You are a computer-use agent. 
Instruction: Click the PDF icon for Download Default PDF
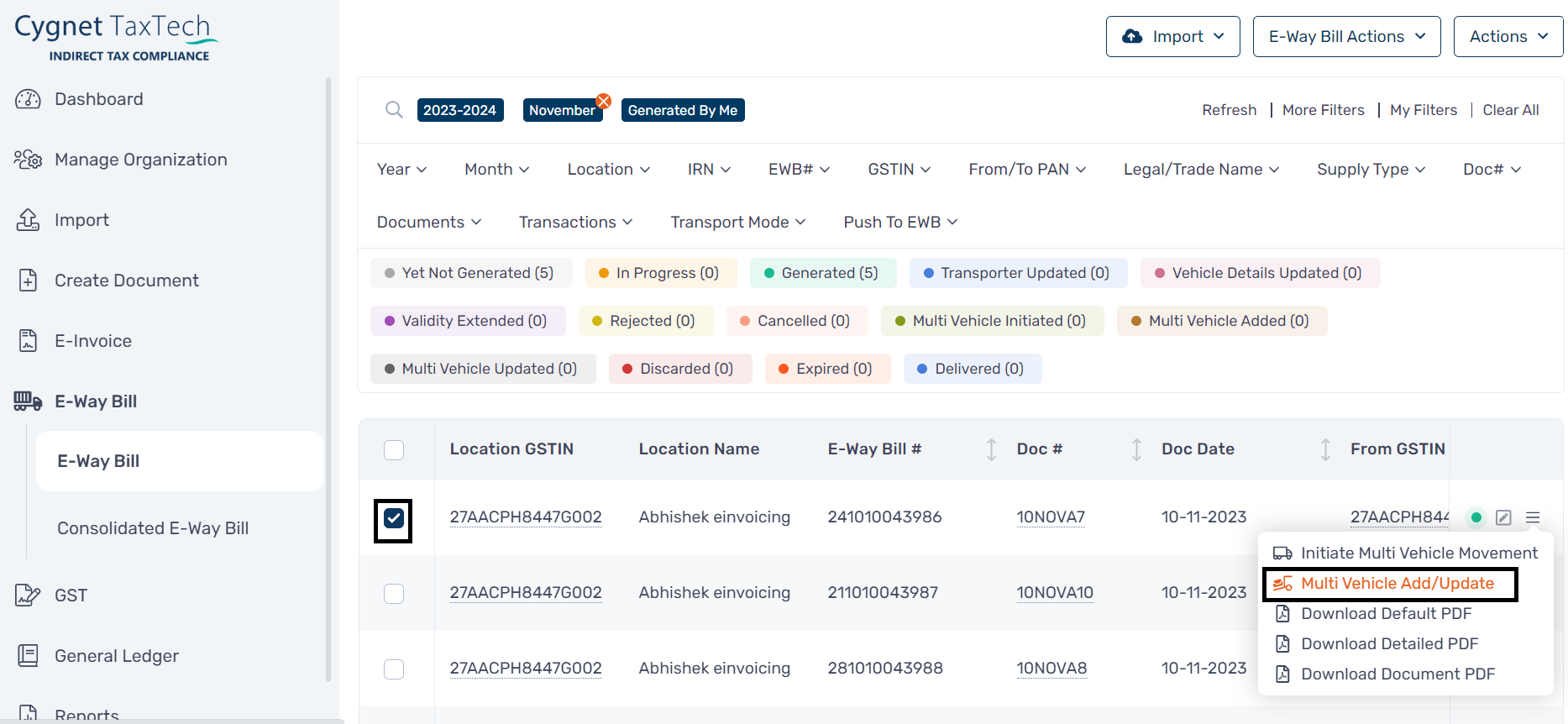[x=1282, y=614]
